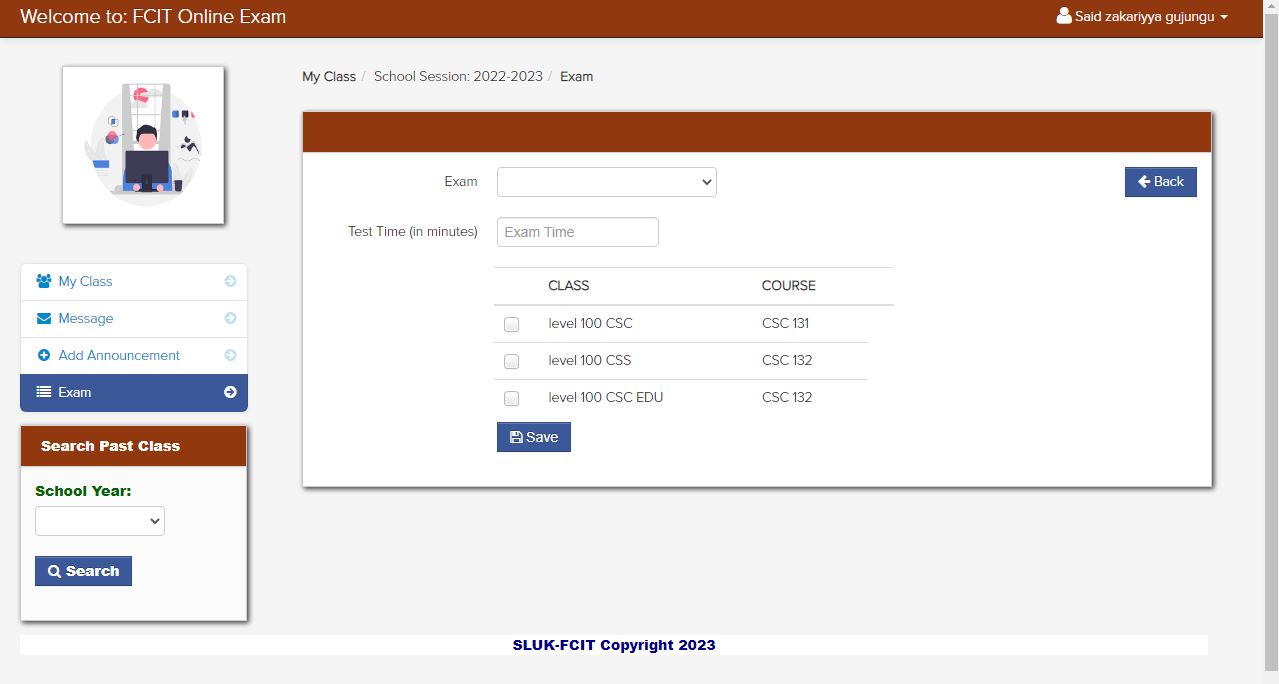The width and height of the screenshot is (1279, 684).
Task: Go to My Class in breadcrumb
Action: (x=329, y=76)
